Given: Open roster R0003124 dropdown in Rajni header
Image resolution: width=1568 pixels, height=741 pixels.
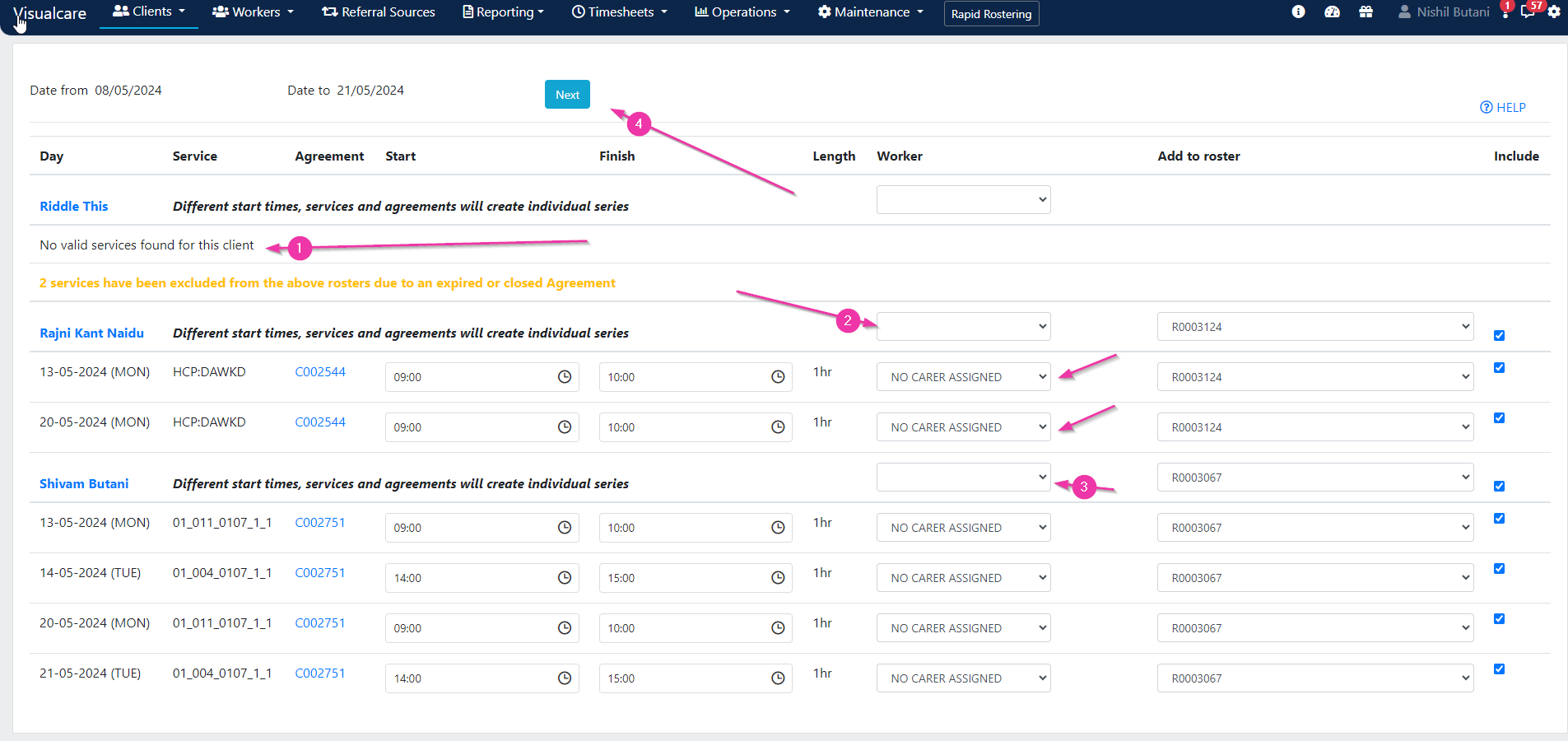Looking at the screenshot, I should click(x=1315, y=326).
